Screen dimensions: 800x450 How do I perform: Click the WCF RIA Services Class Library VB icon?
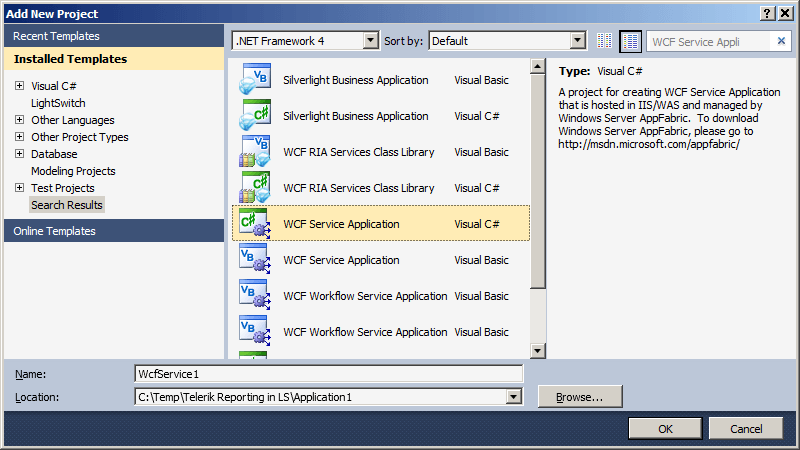pyautogui.click(x=255, y=152)
